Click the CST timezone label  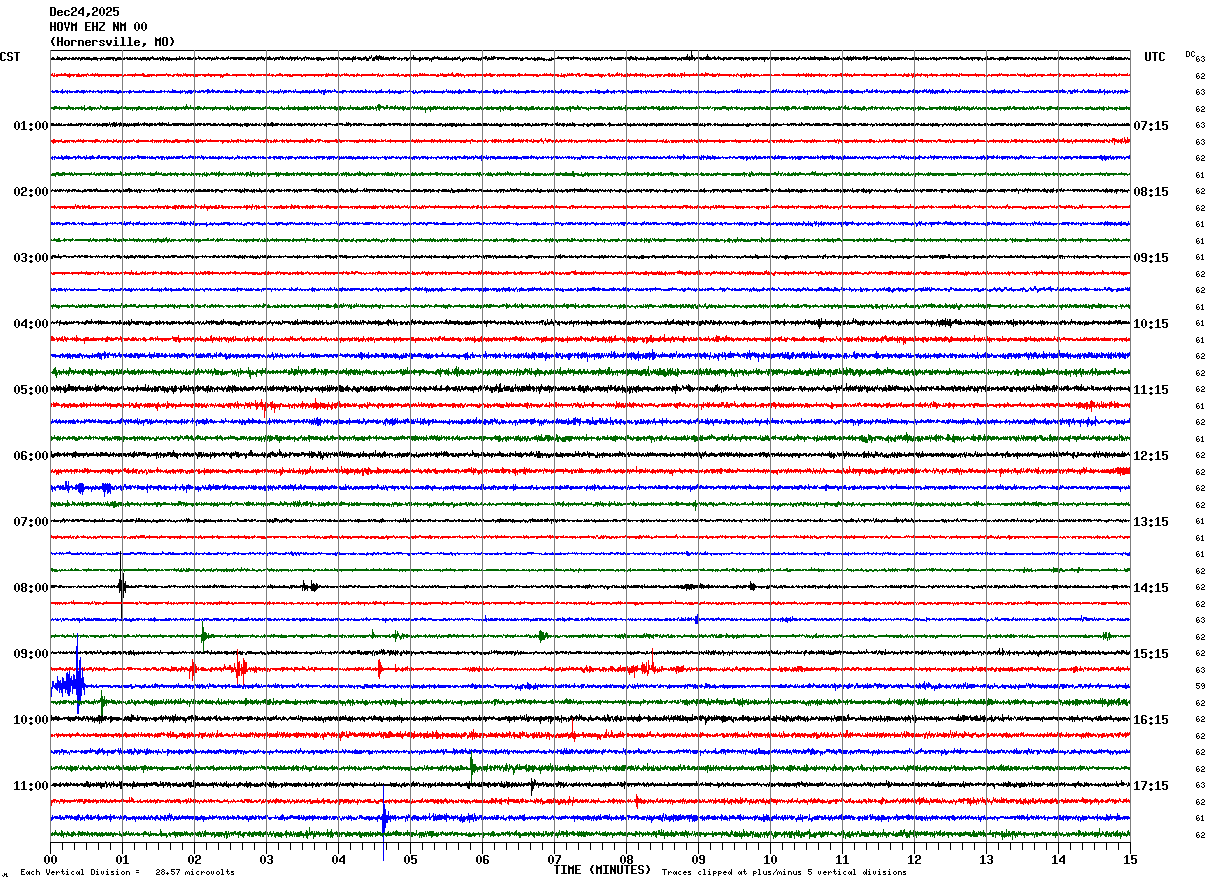[x=10, y=57]
